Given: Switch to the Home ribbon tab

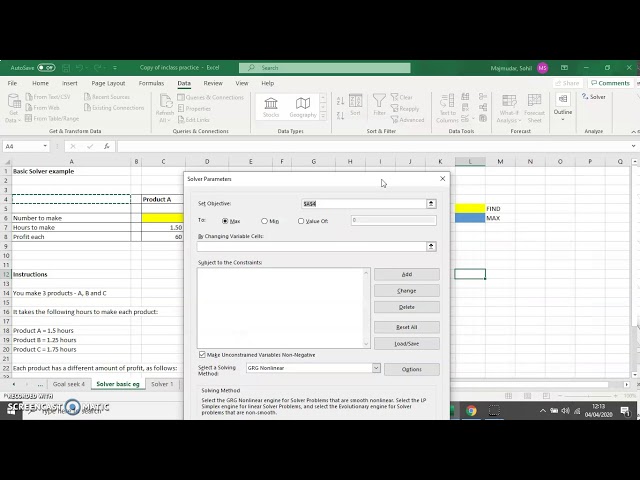Looking at the screenshot, I should 40,83.
